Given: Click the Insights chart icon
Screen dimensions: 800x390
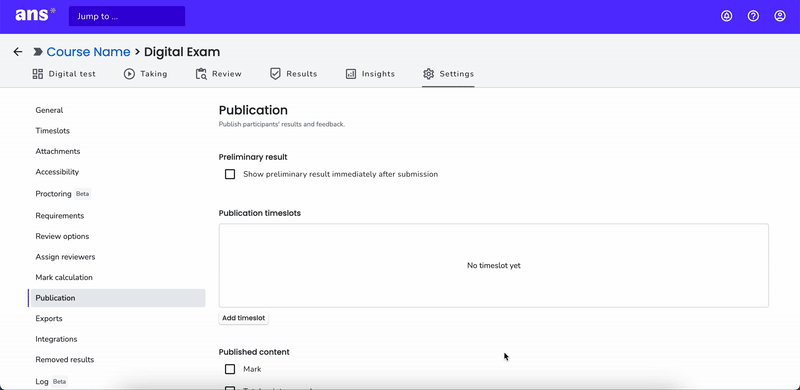Looking at the screenshot, I should point(351,74).
